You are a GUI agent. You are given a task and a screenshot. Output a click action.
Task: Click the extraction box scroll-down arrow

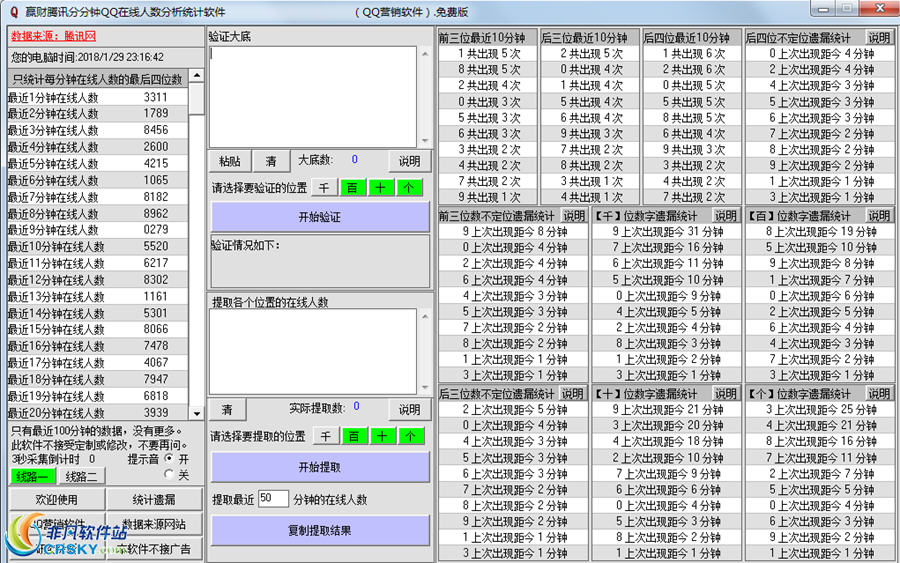click(425, 387)
